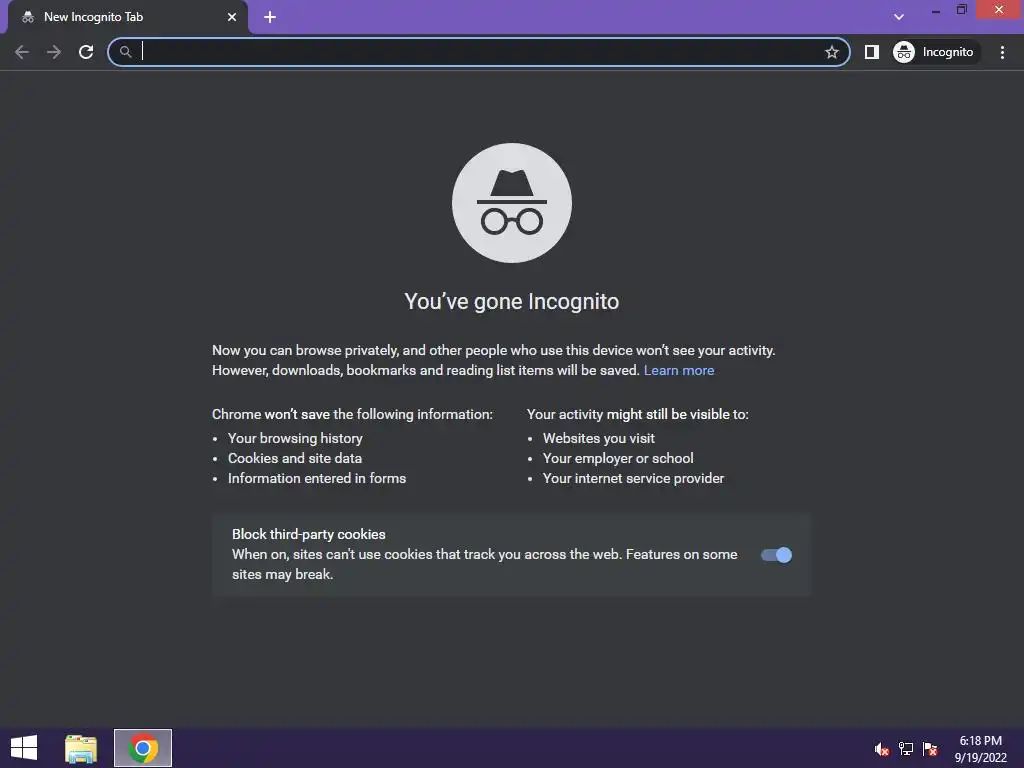The image size is (1024, 768).
Task: Click the search magnifier in address bar
Action: coord(125,52)
